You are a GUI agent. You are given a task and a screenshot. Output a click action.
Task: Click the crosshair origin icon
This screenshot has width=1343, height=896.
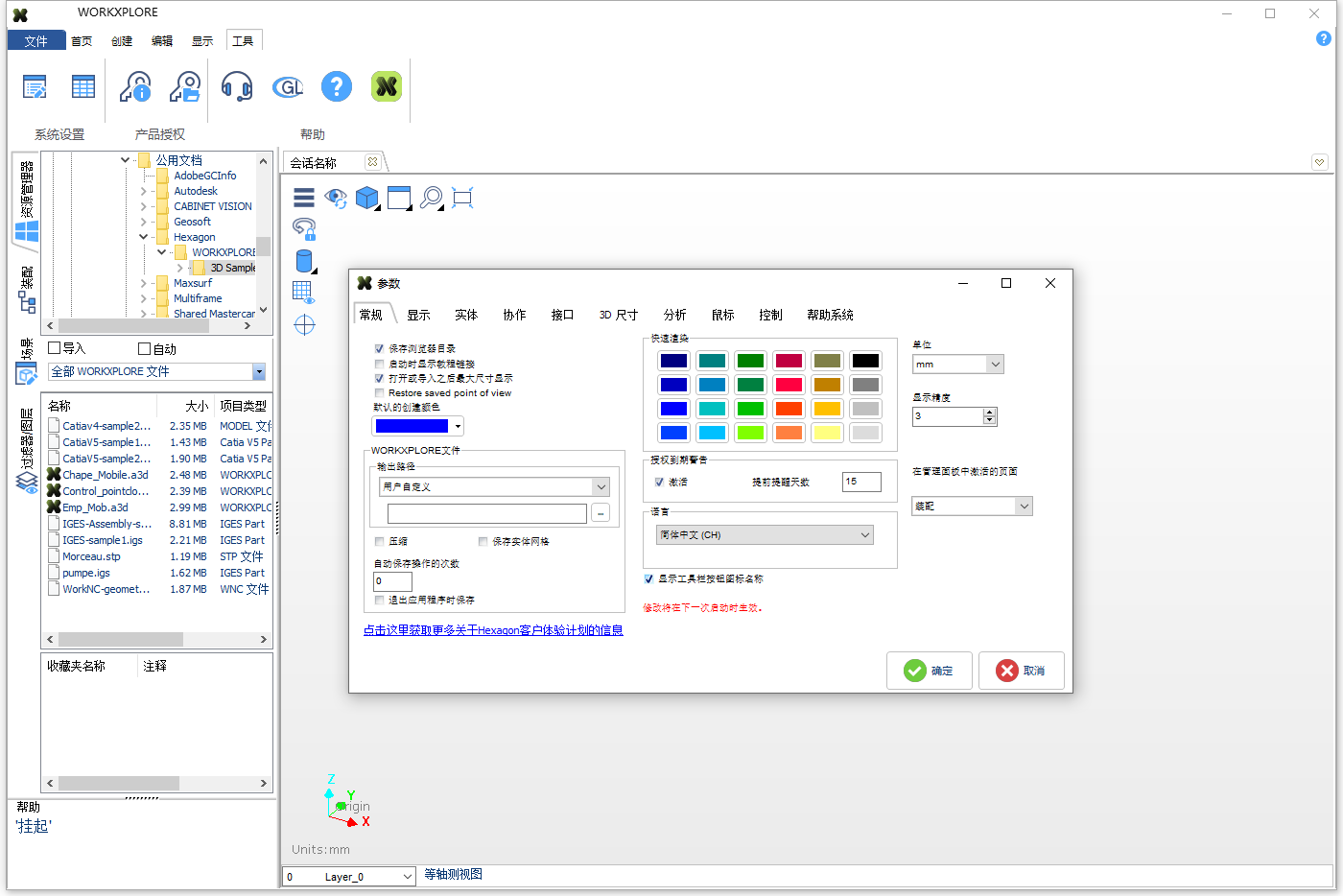304,324
